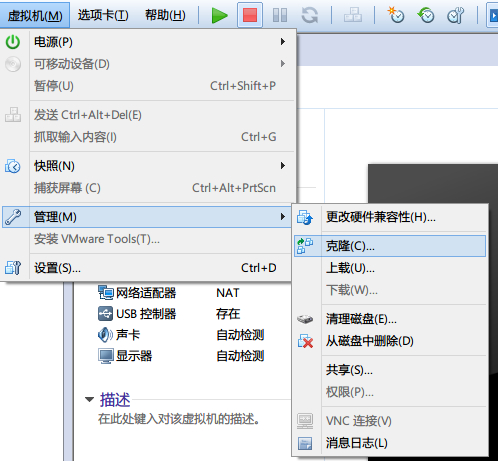Expand the 可移动设备(D) submenu
The width and height of the screenshot is (498, 461).
(x=148, y=64)
